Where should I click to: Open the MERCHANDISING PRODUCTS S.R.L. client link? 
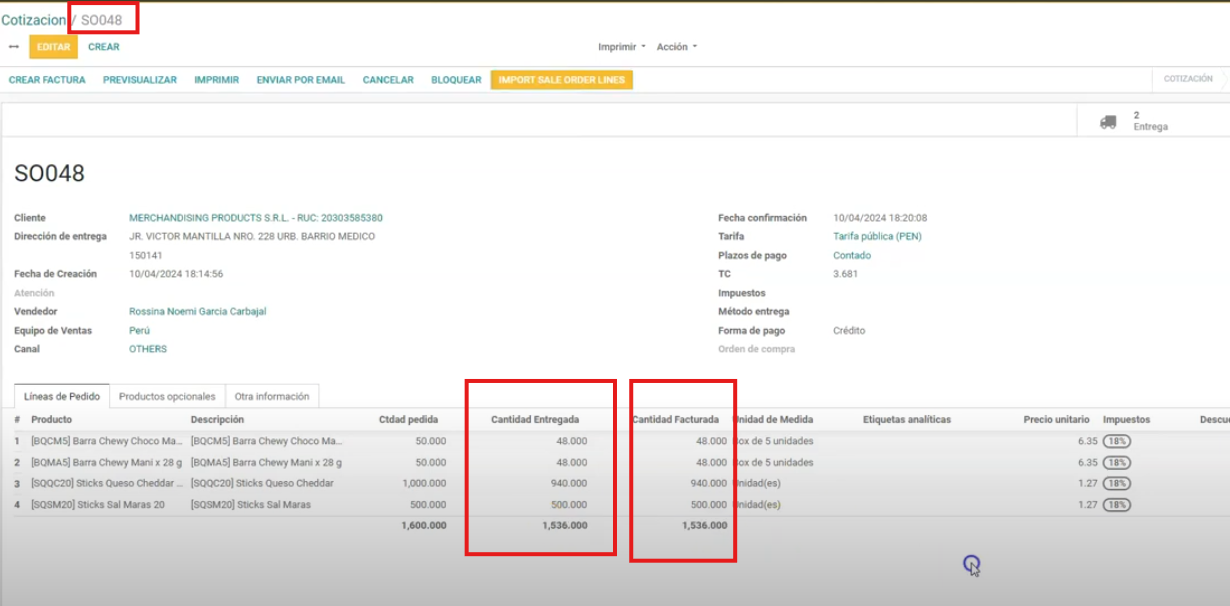[x=255, y=218]
